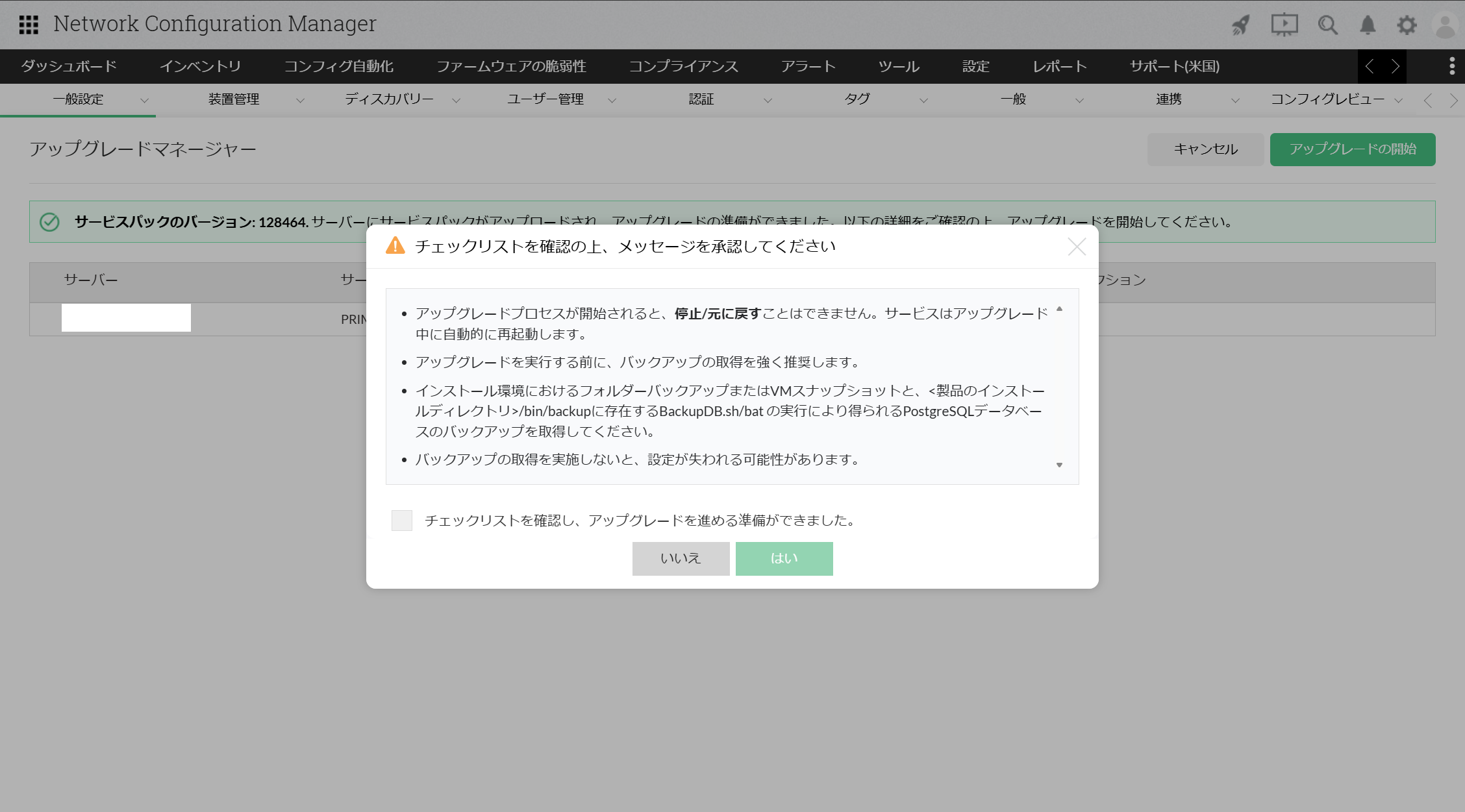Expand the ディスカバリー dropdown arrow
Viewport: 1465px width, 812px height.
point(456,100)
